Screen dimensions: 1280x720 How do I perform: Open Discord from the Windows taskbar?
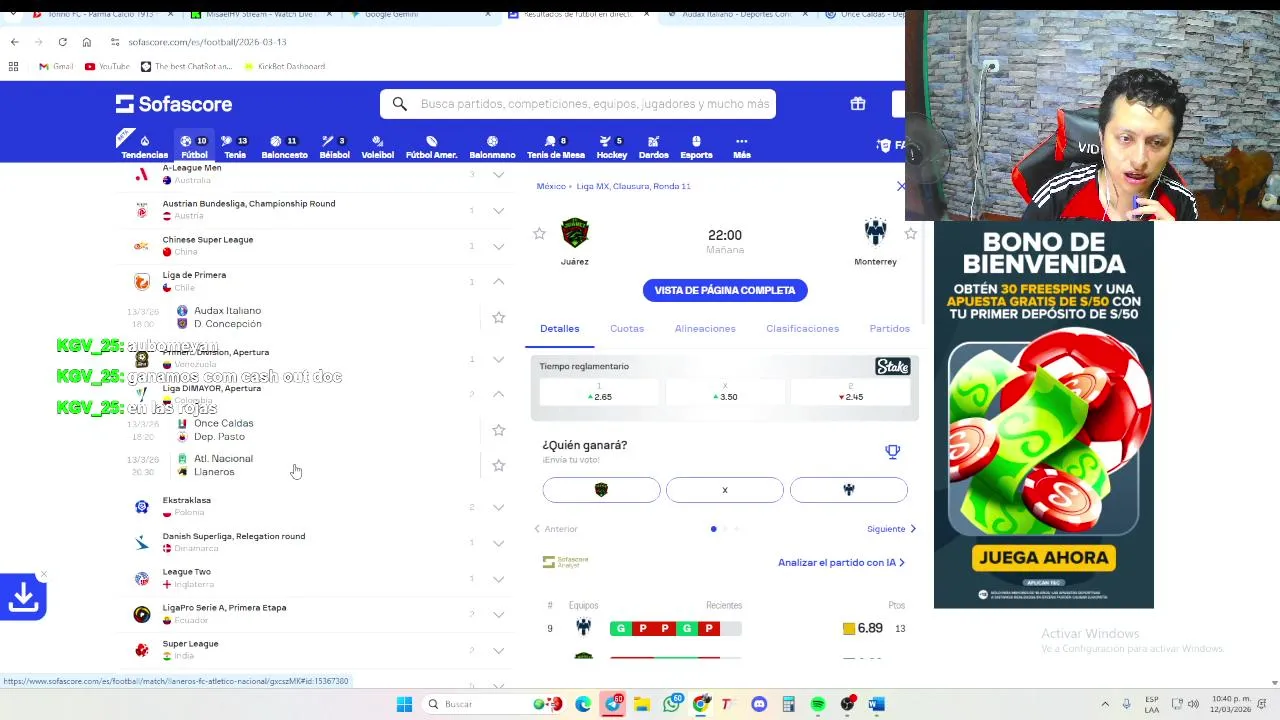(x=759, y=704)
